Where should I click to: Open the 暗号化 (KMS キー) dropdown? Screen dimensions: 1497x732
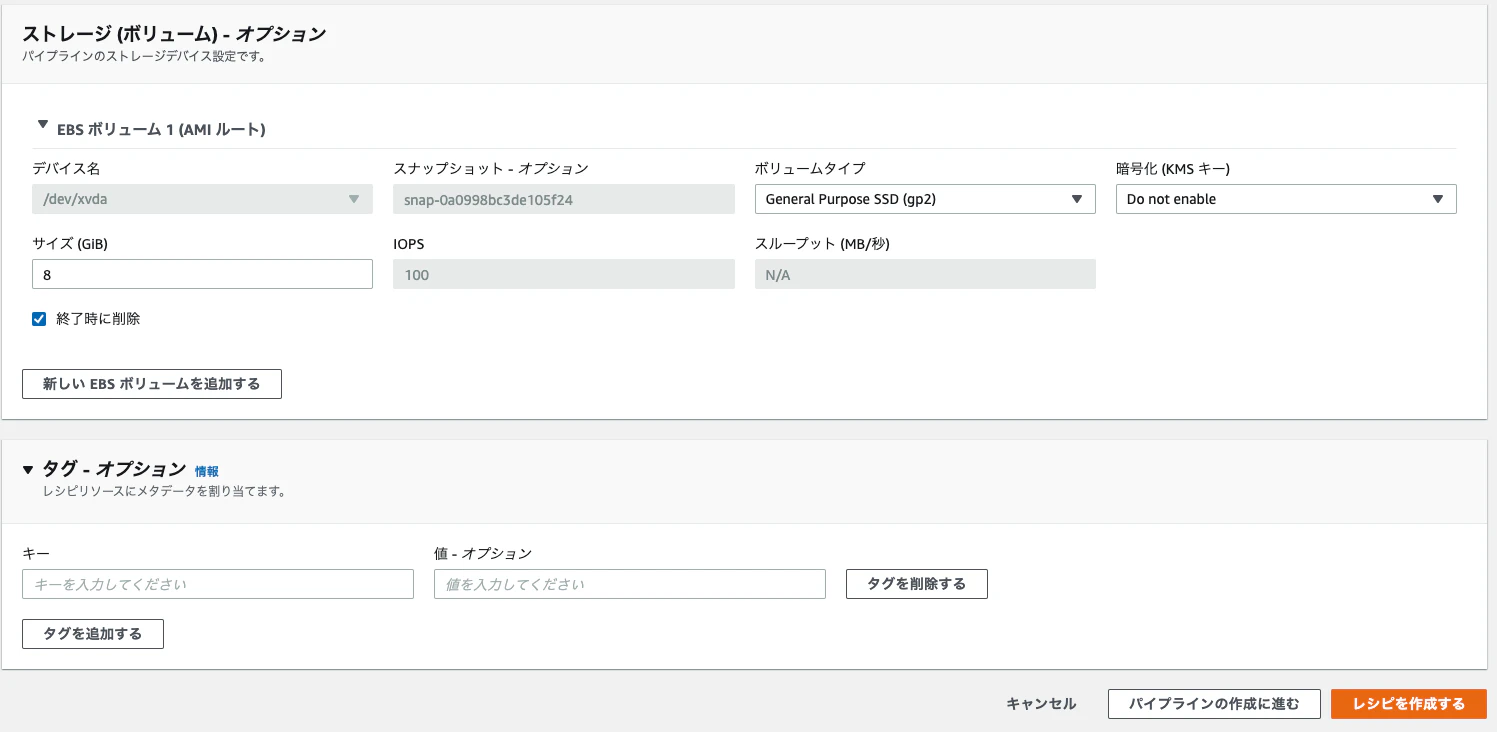[x=1286, y=199]
